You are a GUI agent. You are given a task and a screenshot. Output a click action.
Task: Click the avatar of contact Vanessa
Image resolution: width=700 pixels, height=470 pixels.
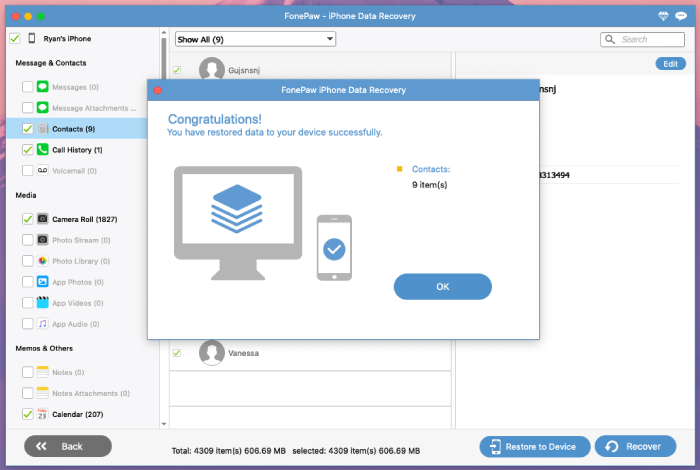[212, 353]
